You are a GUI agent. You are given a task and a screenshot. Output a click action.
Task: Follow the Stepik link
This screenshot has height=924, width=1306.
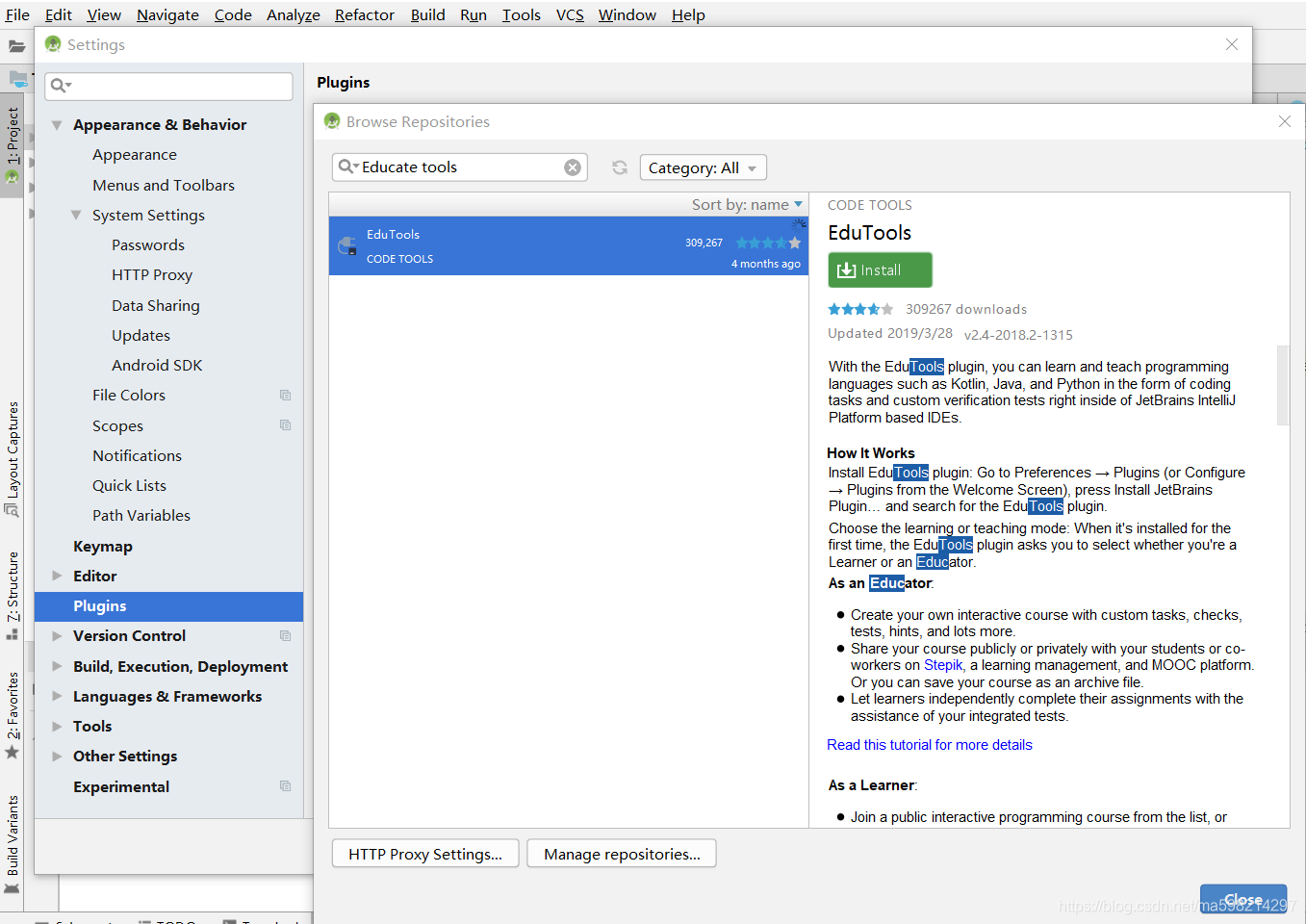tap(943, 665)
